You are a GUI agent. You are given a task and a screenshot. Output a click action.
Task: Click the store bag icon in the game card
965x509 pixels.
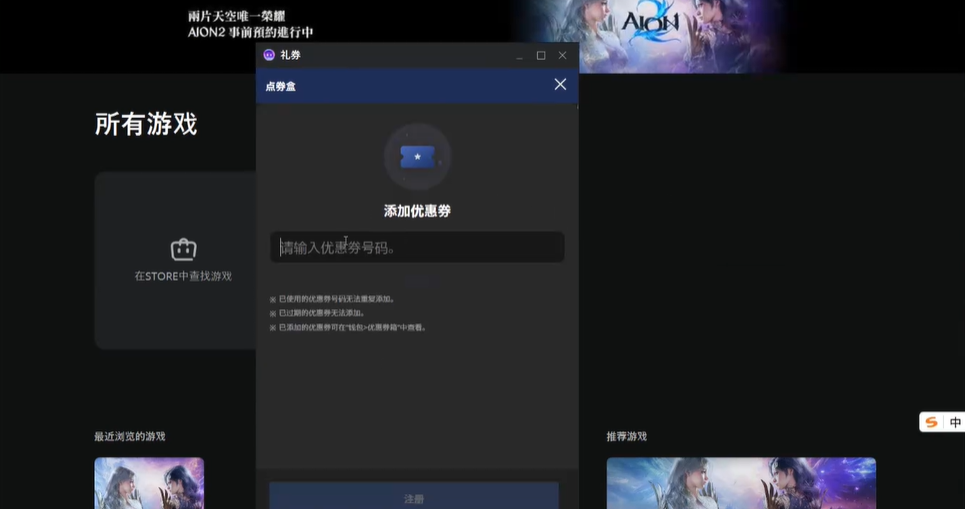[x=183, y=249]
